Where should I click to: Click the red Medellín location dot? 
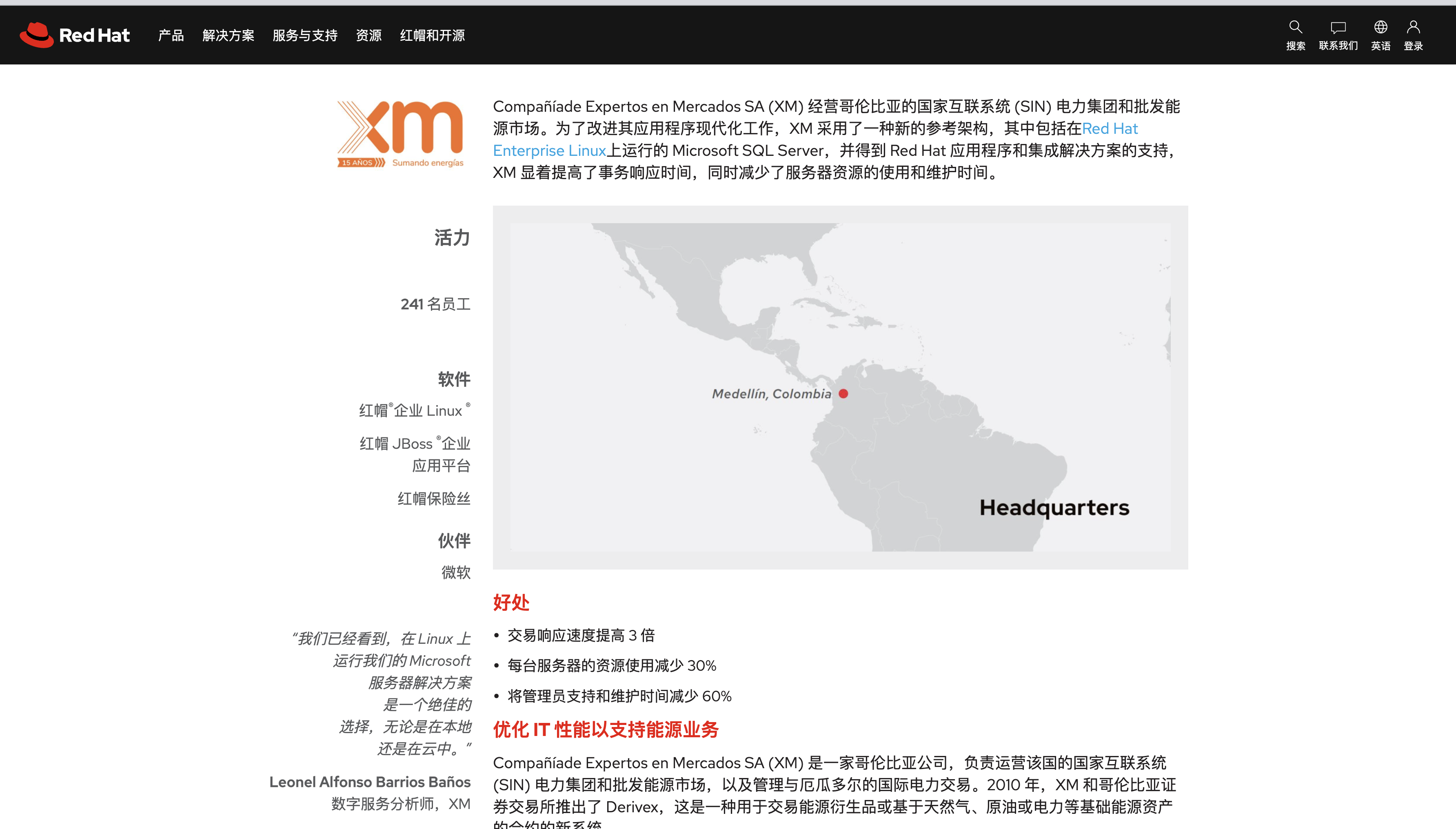tap(843, 393)
